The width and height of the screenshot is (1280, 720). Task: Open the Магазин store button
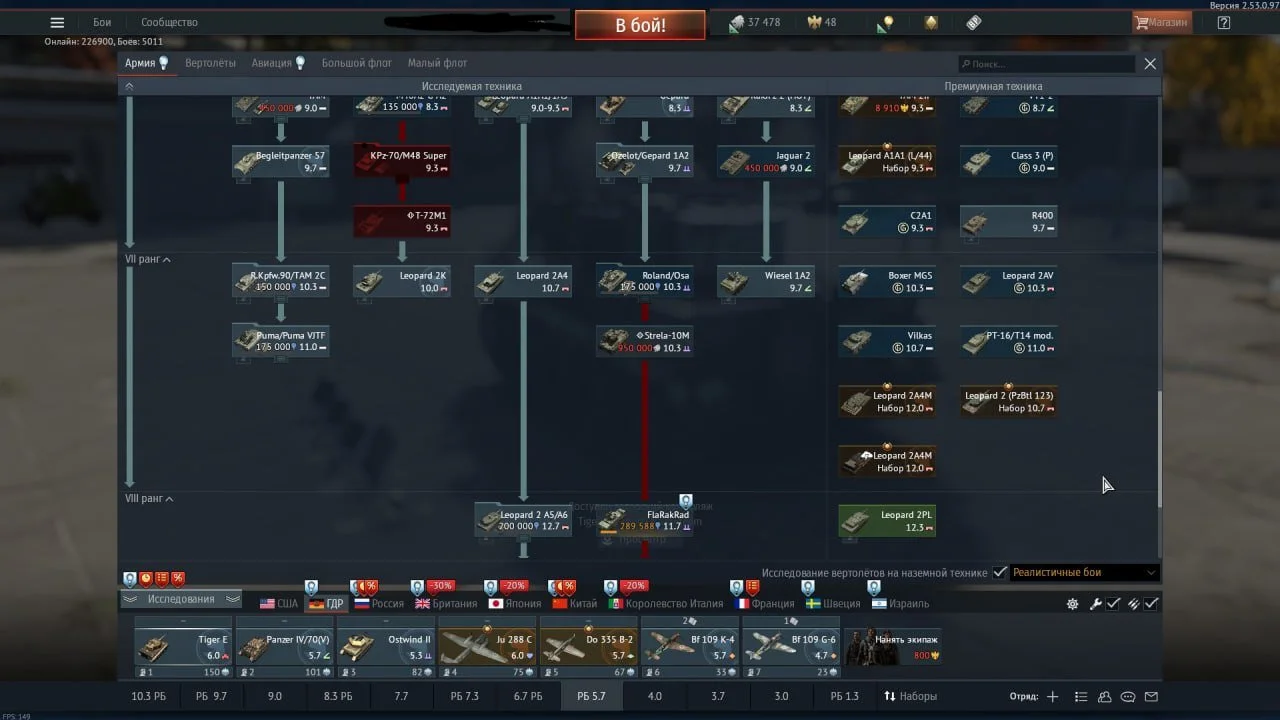point(1161,23)
